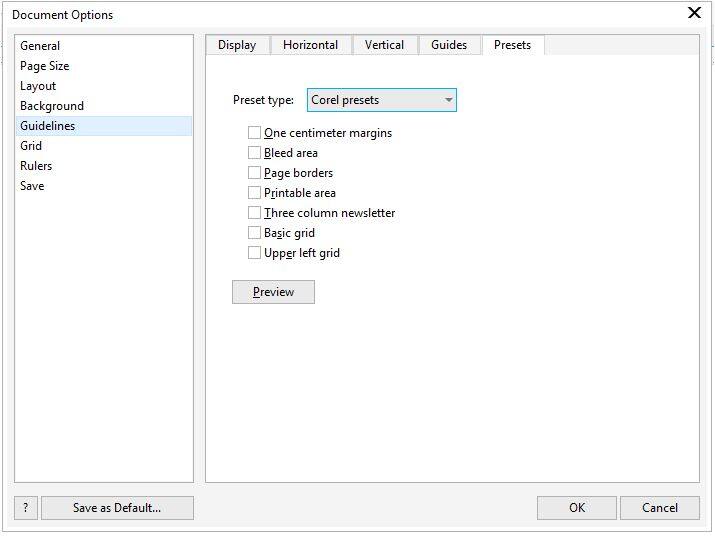Toggle the Page borders checkbox
This screenshot has height=538, width=715.
(x=255, y=173)
